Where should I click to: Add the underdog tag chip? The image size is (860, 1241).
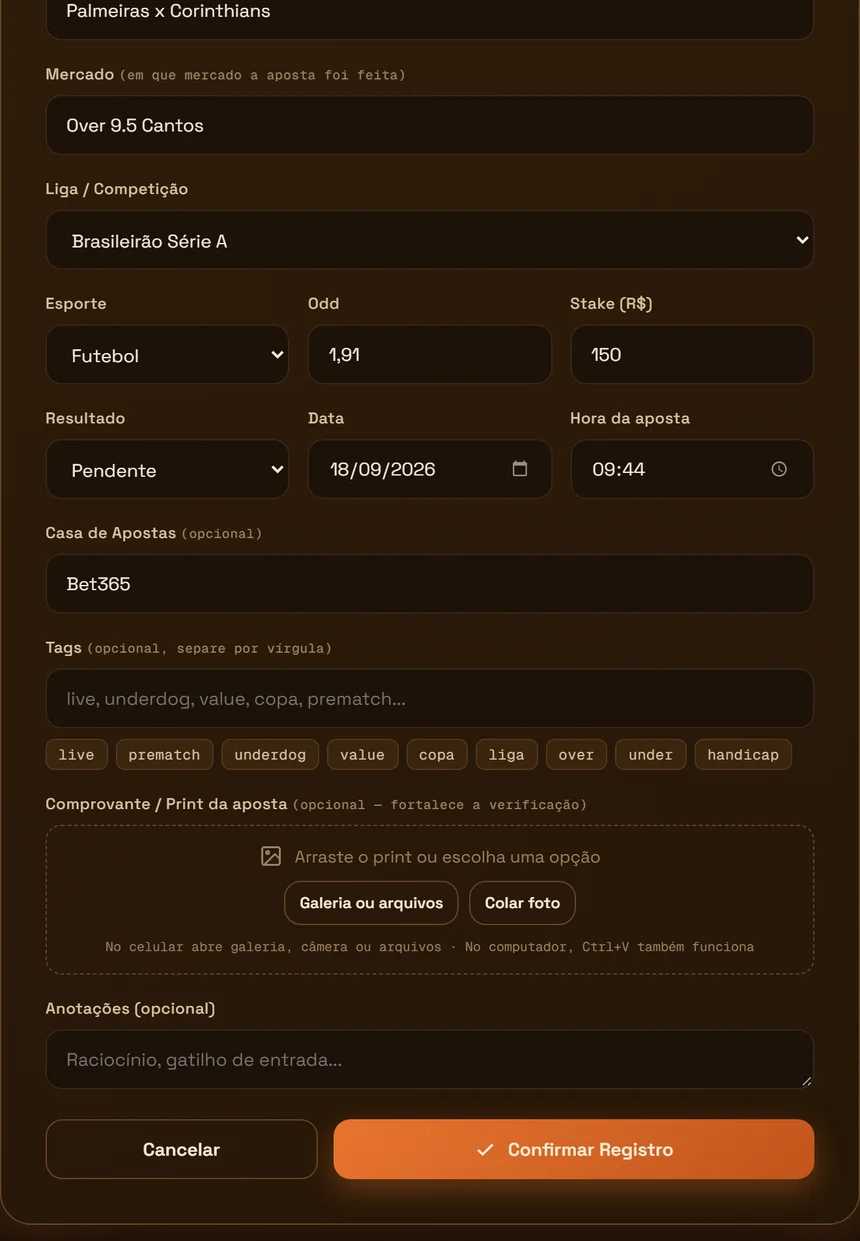(270, 754)
